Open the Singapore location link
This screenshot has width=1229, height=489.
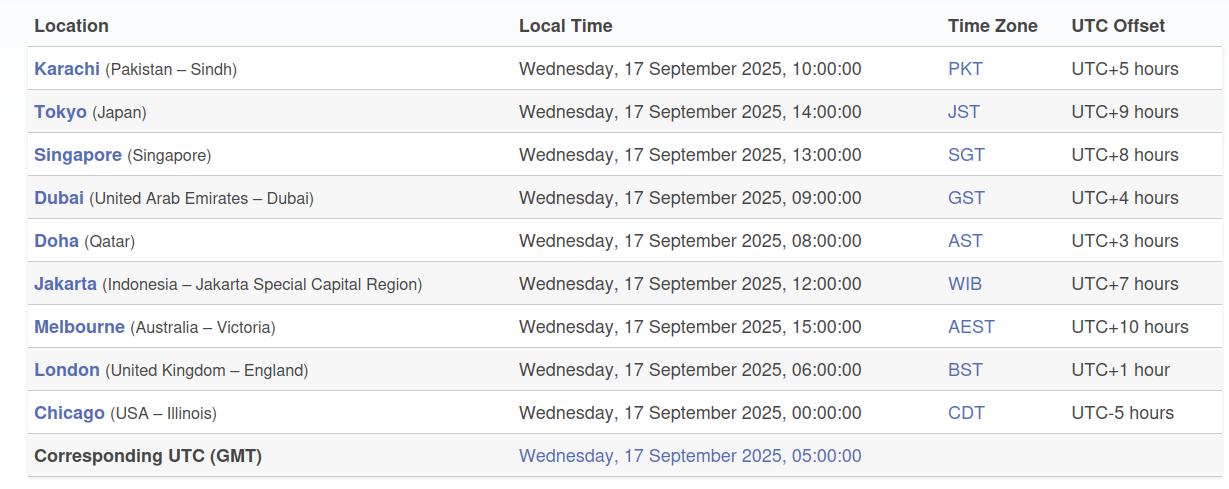pos(78,155)
